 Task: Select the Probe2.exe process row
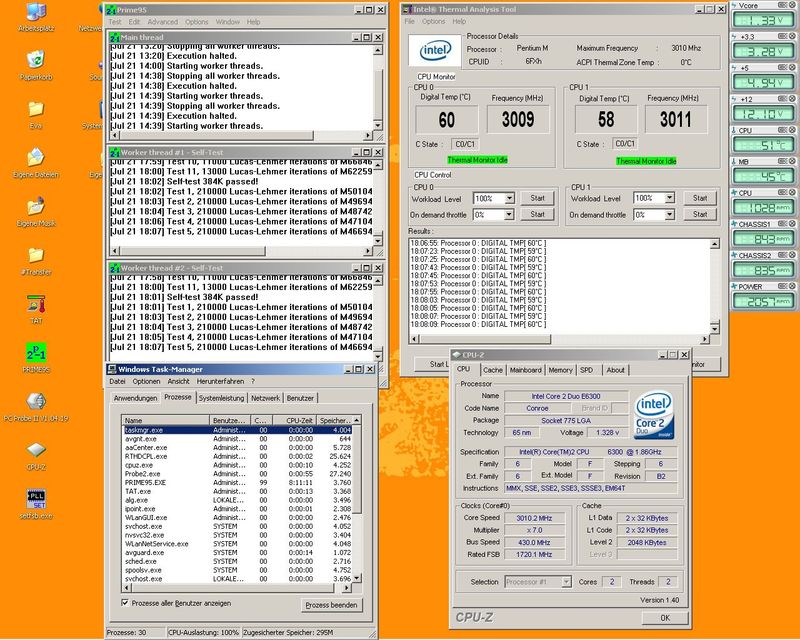click(x=237, y=474)
